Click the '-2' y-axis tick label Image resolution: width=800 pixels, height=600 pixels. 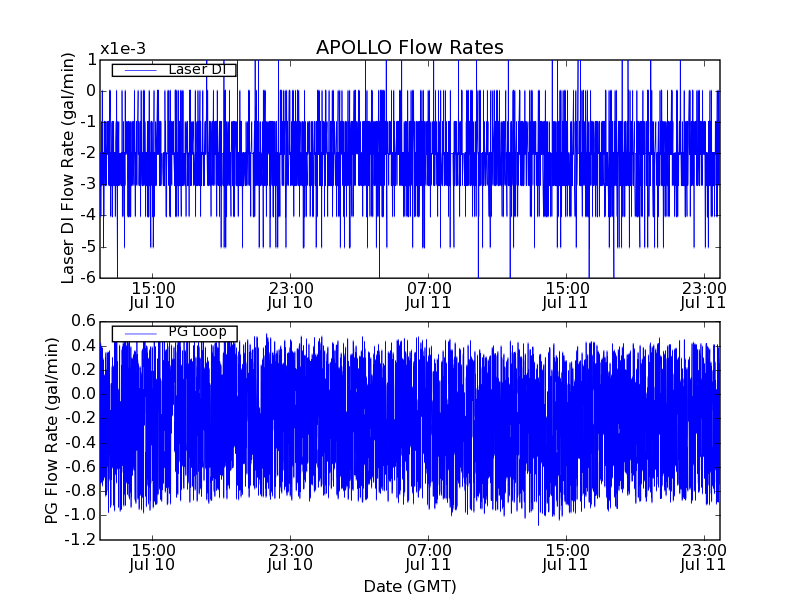(88, 153)
